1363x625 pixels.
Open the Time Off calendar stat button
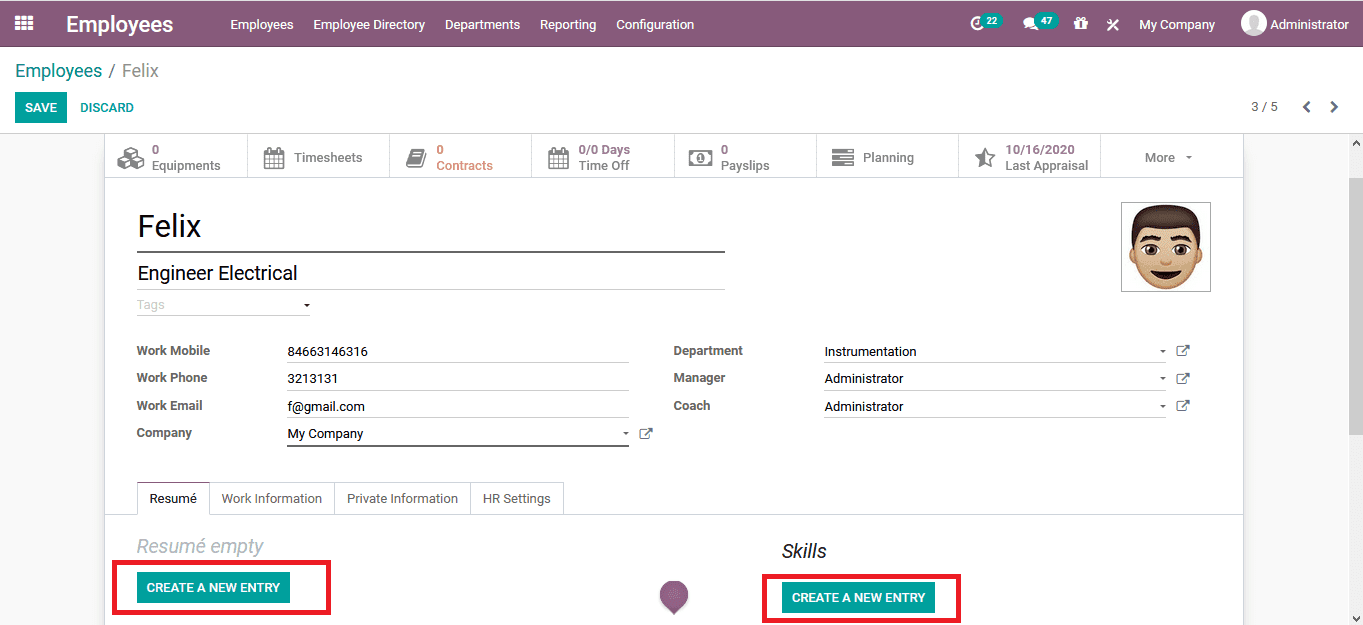[603, 157]
